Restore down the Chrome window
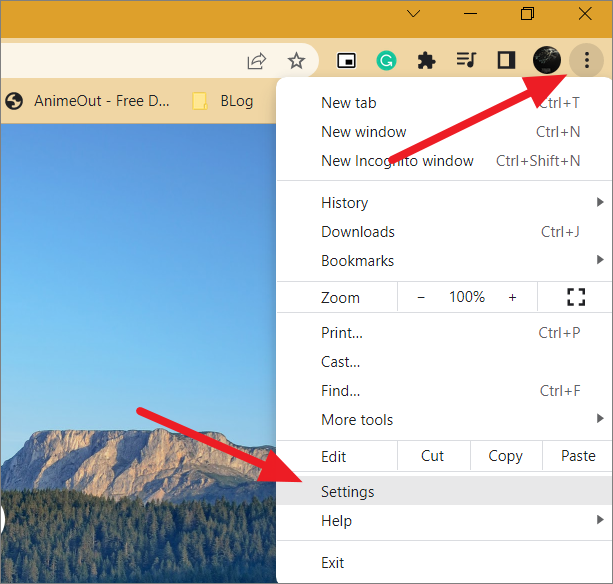The height and width of the screenshot is (584, 613). 527,14
